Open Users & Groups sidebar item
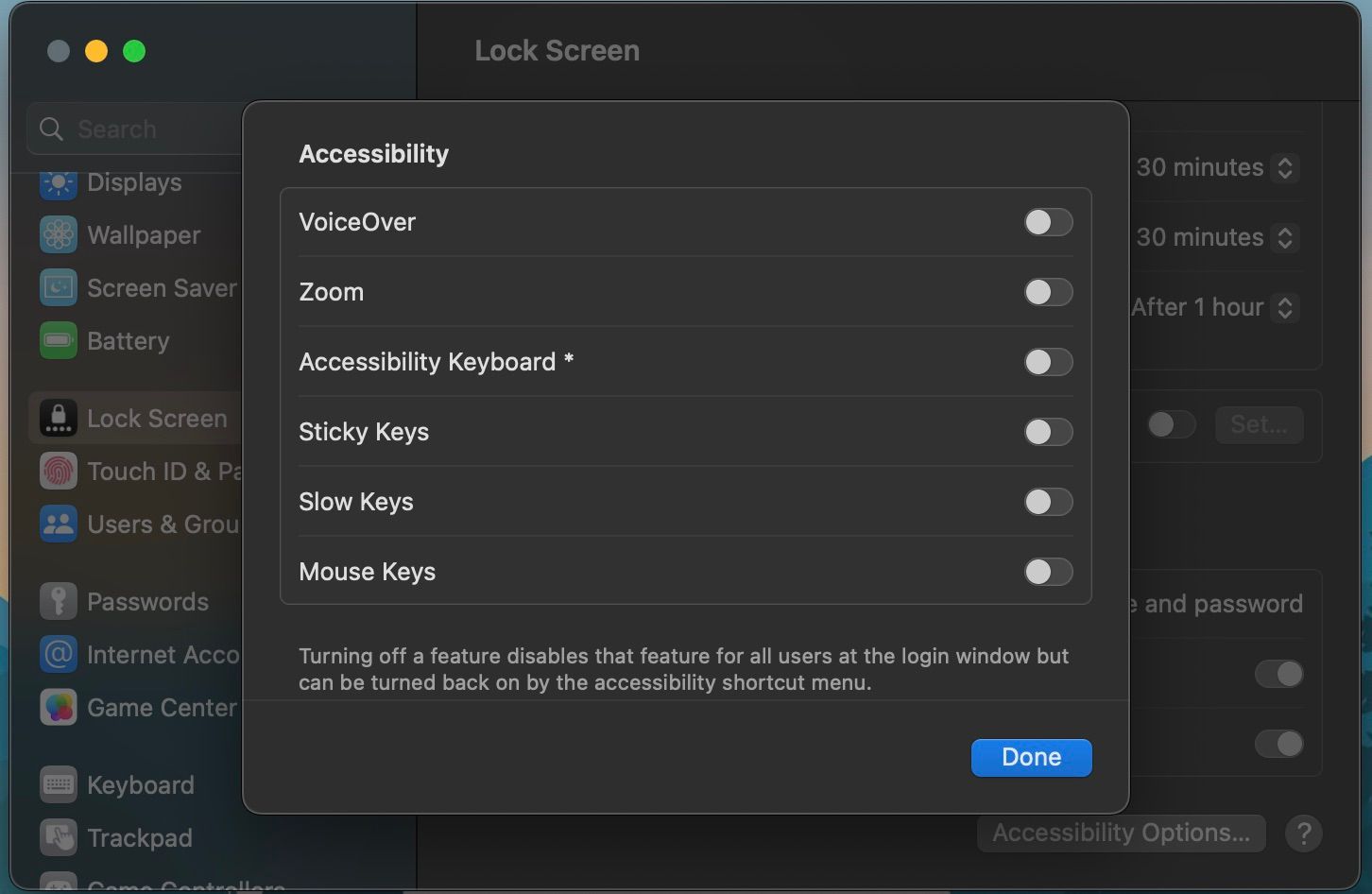 point(161,524)
